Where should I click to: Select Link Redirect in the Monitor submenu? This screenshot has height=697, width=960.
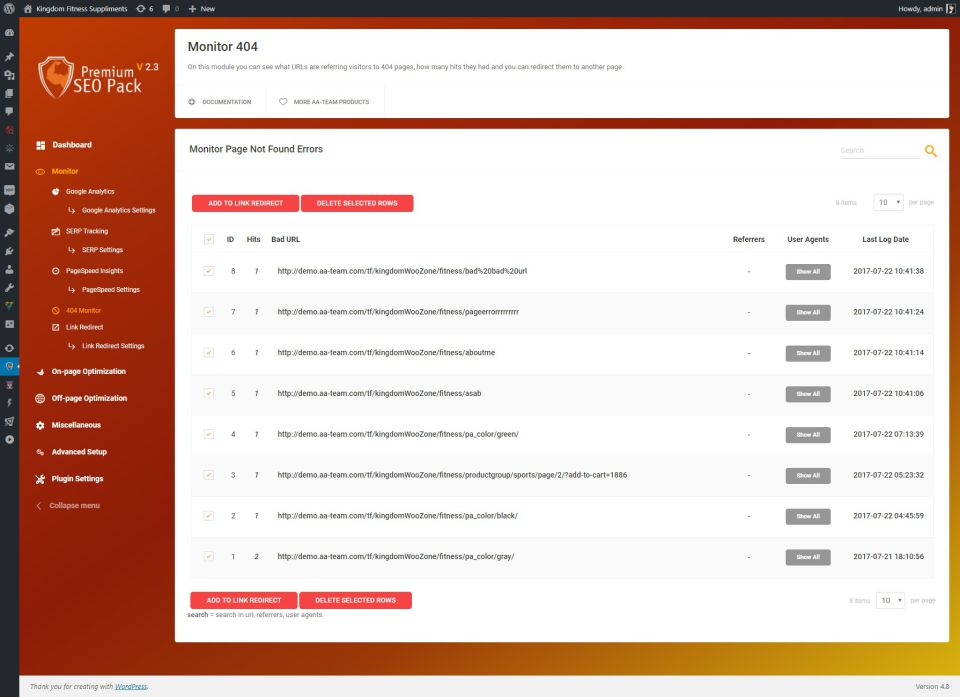[x=84, y=327]
